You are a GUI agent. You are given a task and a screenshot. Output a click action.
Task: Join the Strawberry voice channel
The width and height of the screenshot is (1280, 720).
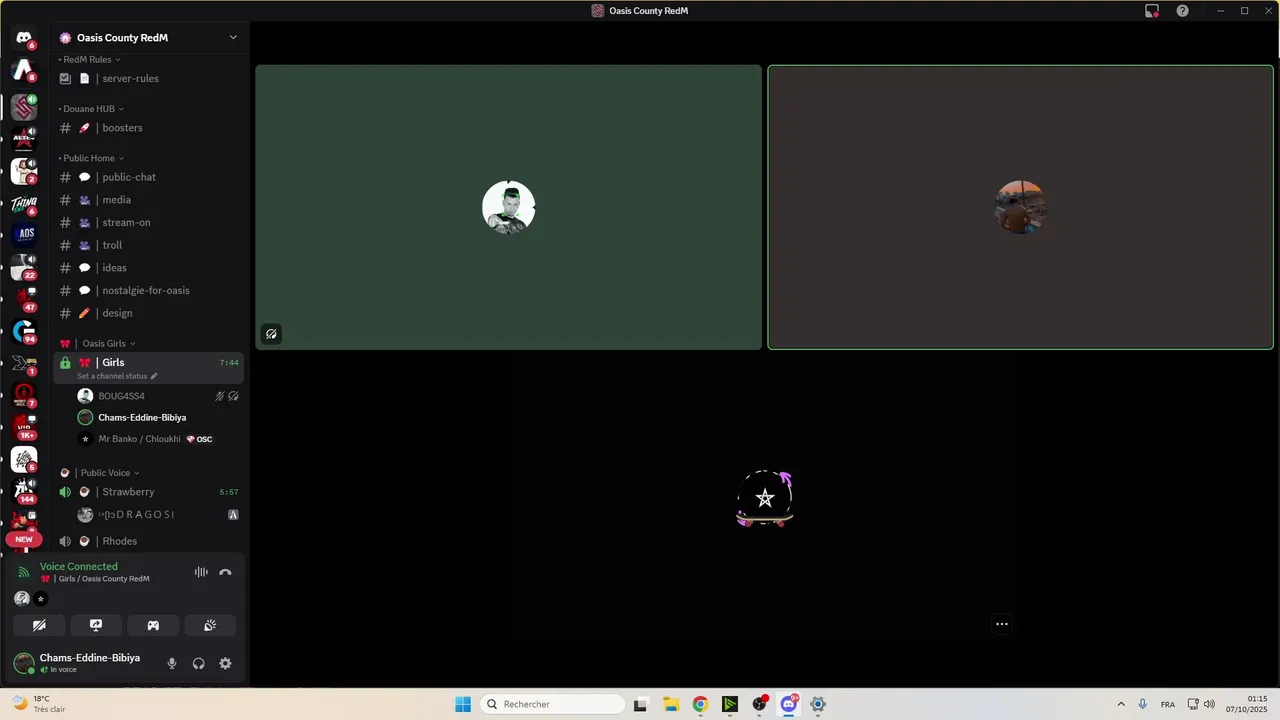point(149,492)
